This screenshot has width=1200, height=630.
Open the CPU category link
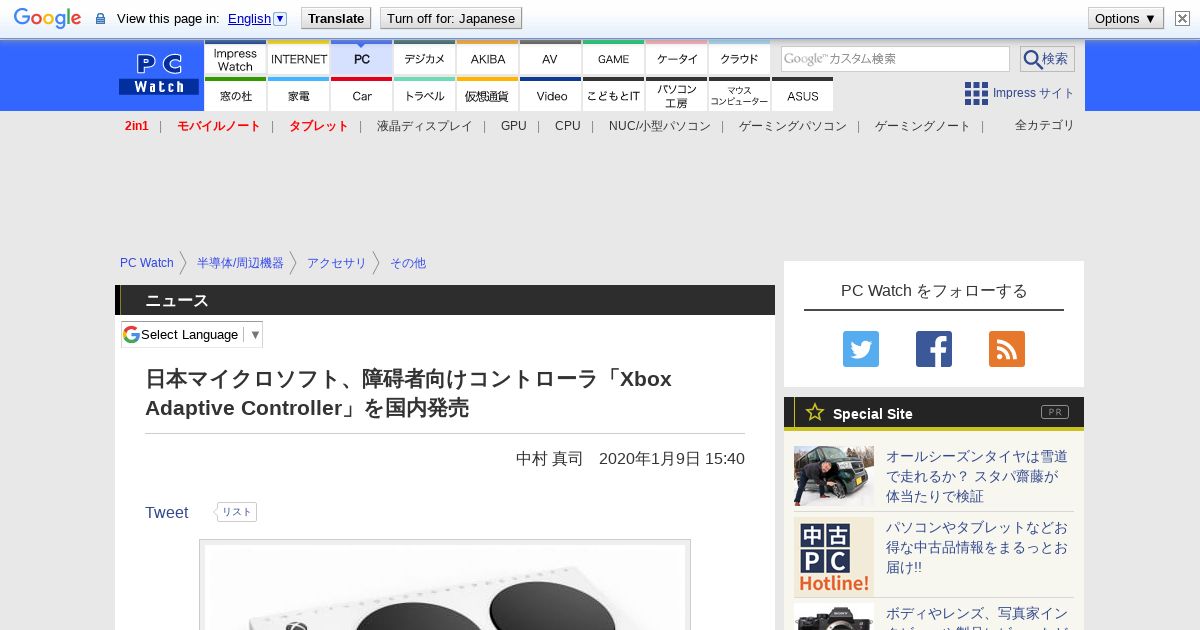click(x=568, y=126)
